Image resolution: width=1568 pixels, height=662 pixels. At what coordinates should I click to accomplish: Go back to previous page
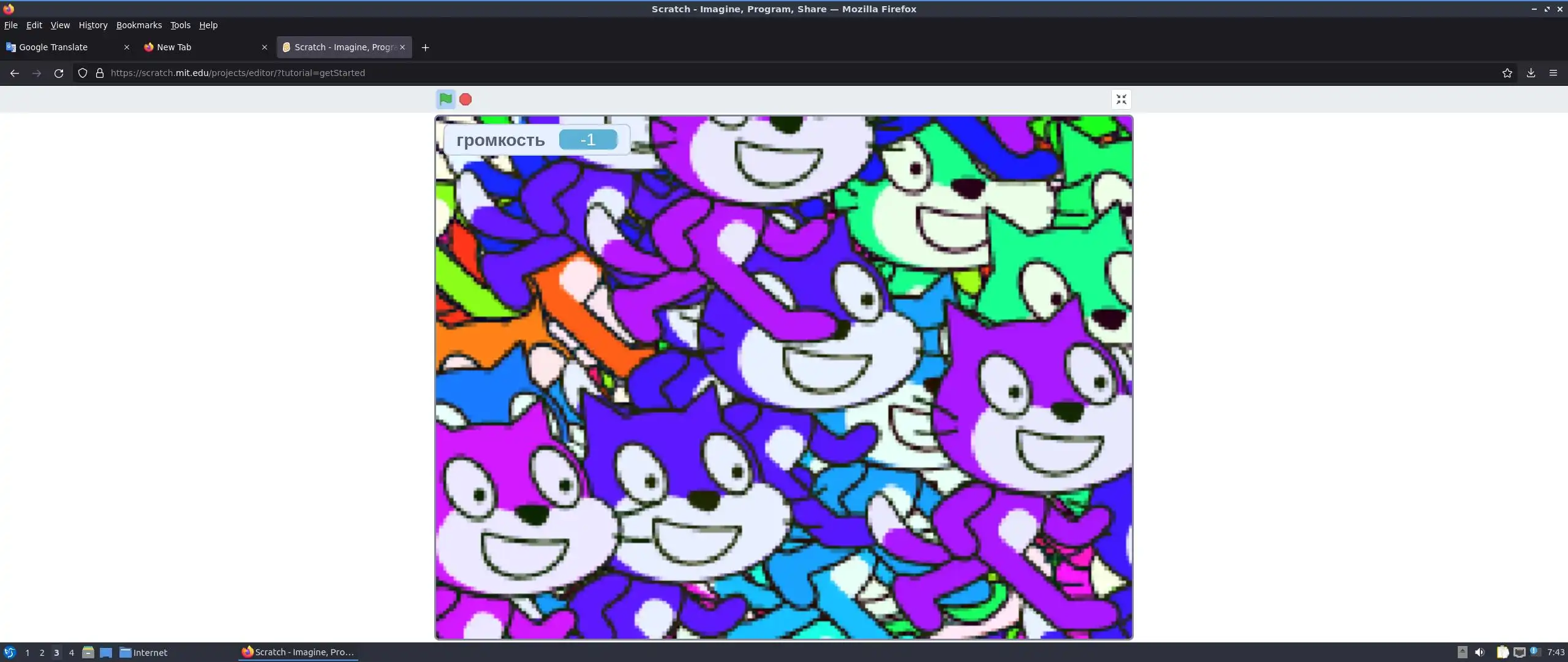pos(15,73)
